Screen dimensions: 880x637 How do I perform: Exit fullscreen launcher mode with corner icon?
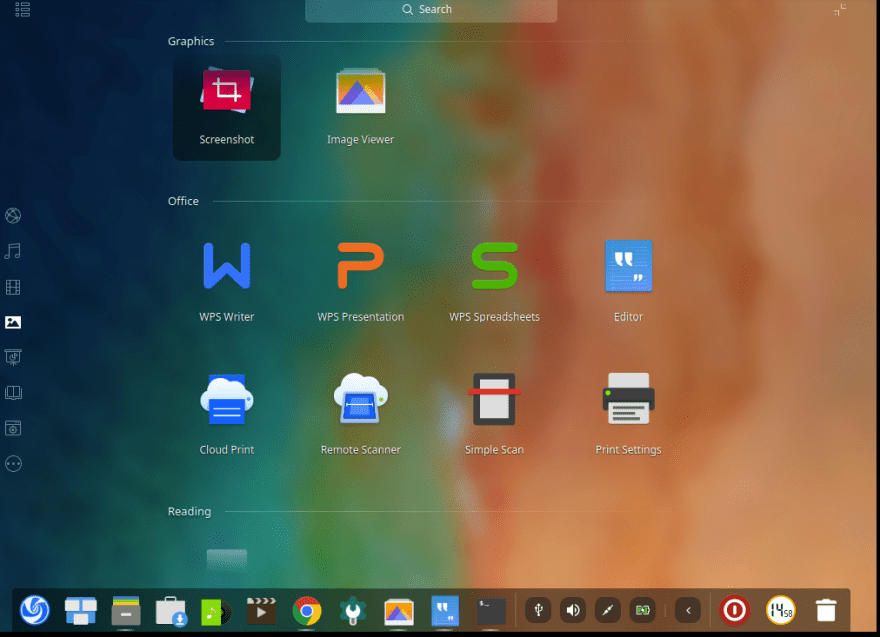(840, 10)
